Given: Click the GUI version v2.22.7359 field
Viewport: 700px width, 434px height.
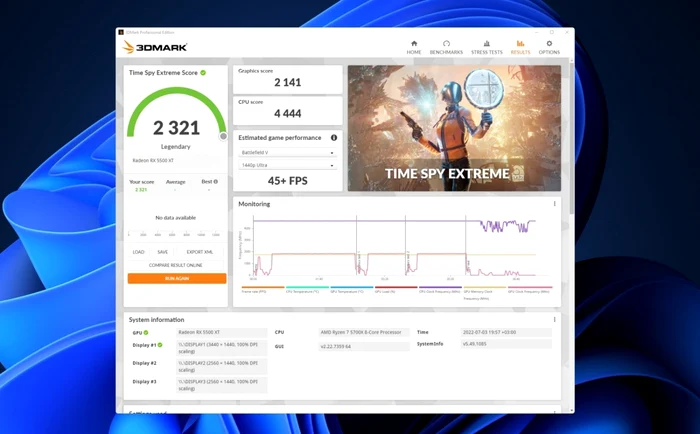Looking at the screenshot, I should (x=364, y=346).
